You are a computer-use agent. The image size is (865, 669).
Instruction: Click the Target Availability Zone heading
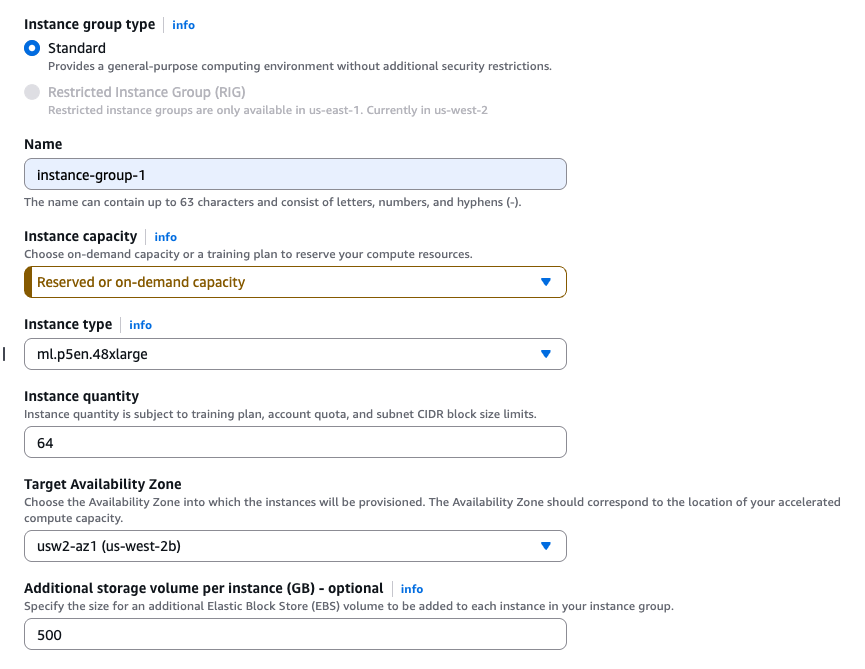point(103,484)
